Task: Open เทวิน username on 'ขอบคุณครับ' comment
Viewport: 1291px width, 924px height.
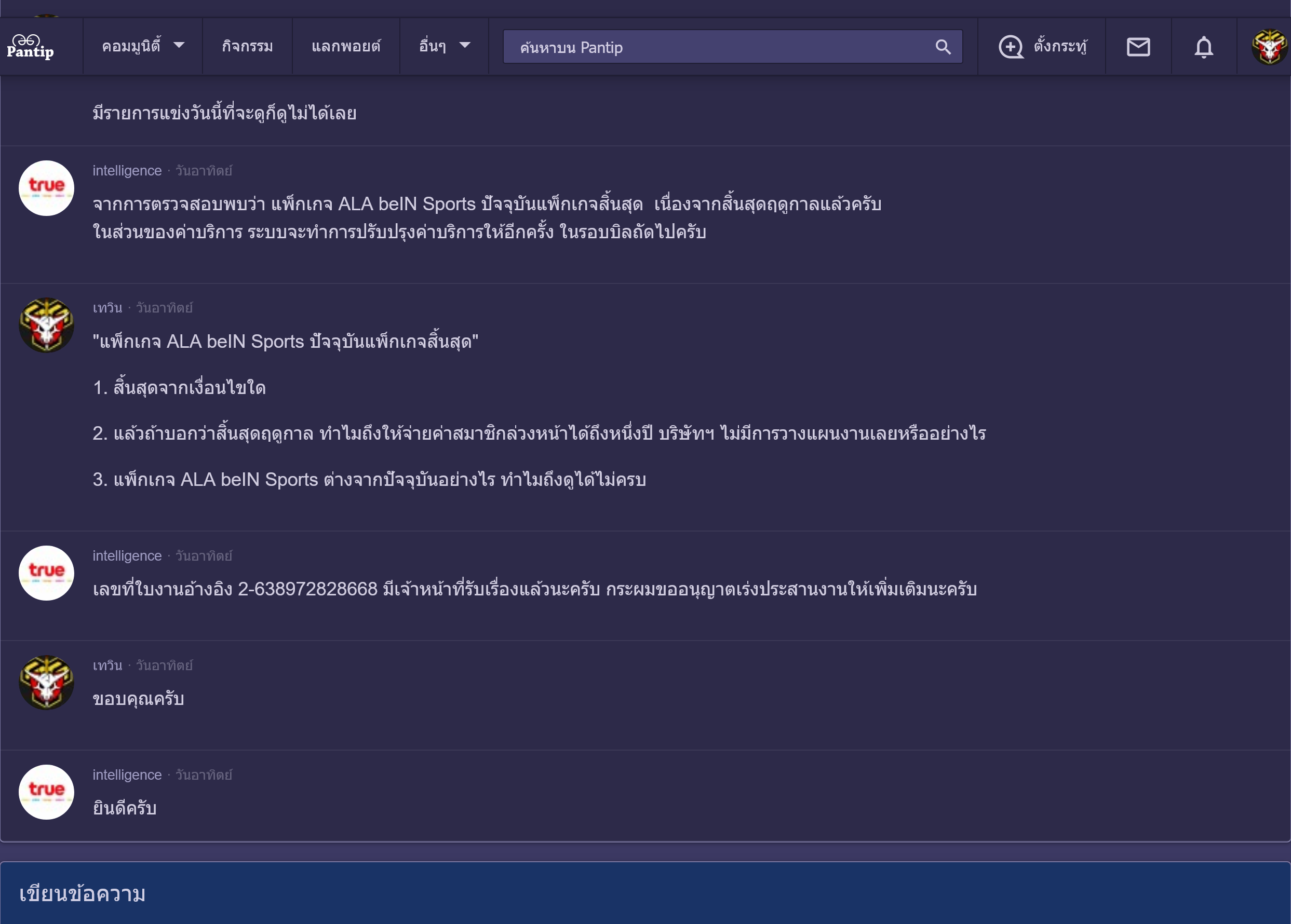Action: coord(107,665)
